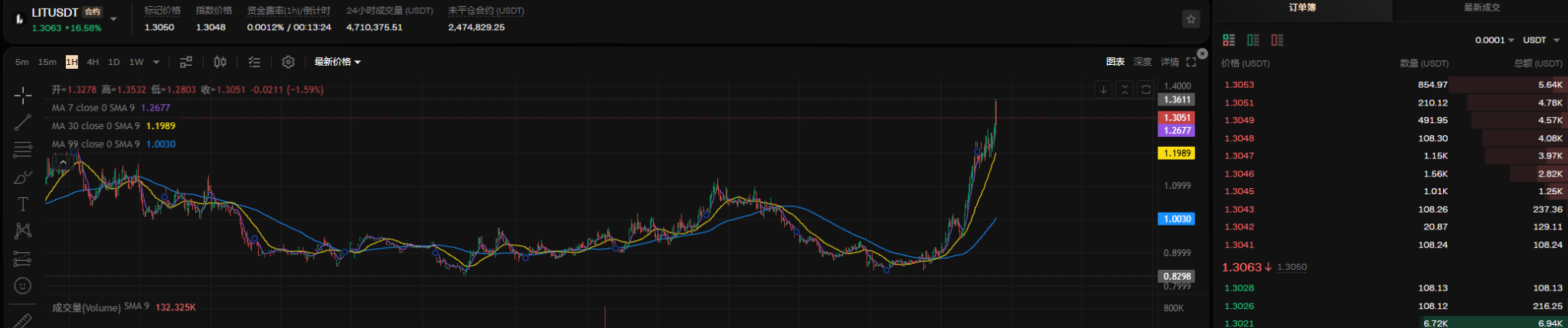Screen dimensions: 1568x328
Task: Select the 详情 details view tab
Action: [x=1170, y=62]
